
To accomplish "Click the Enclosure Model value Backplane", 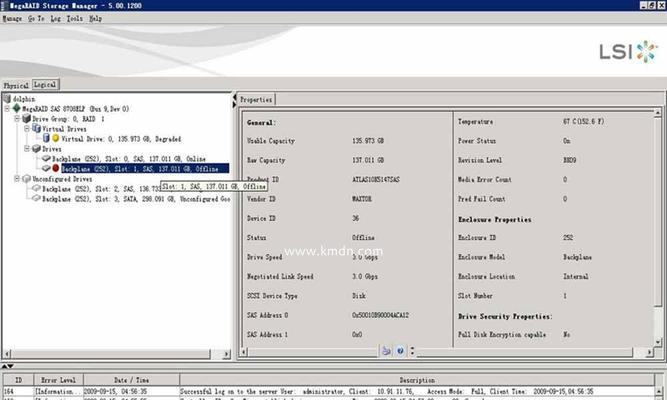I will coord(577,257).
